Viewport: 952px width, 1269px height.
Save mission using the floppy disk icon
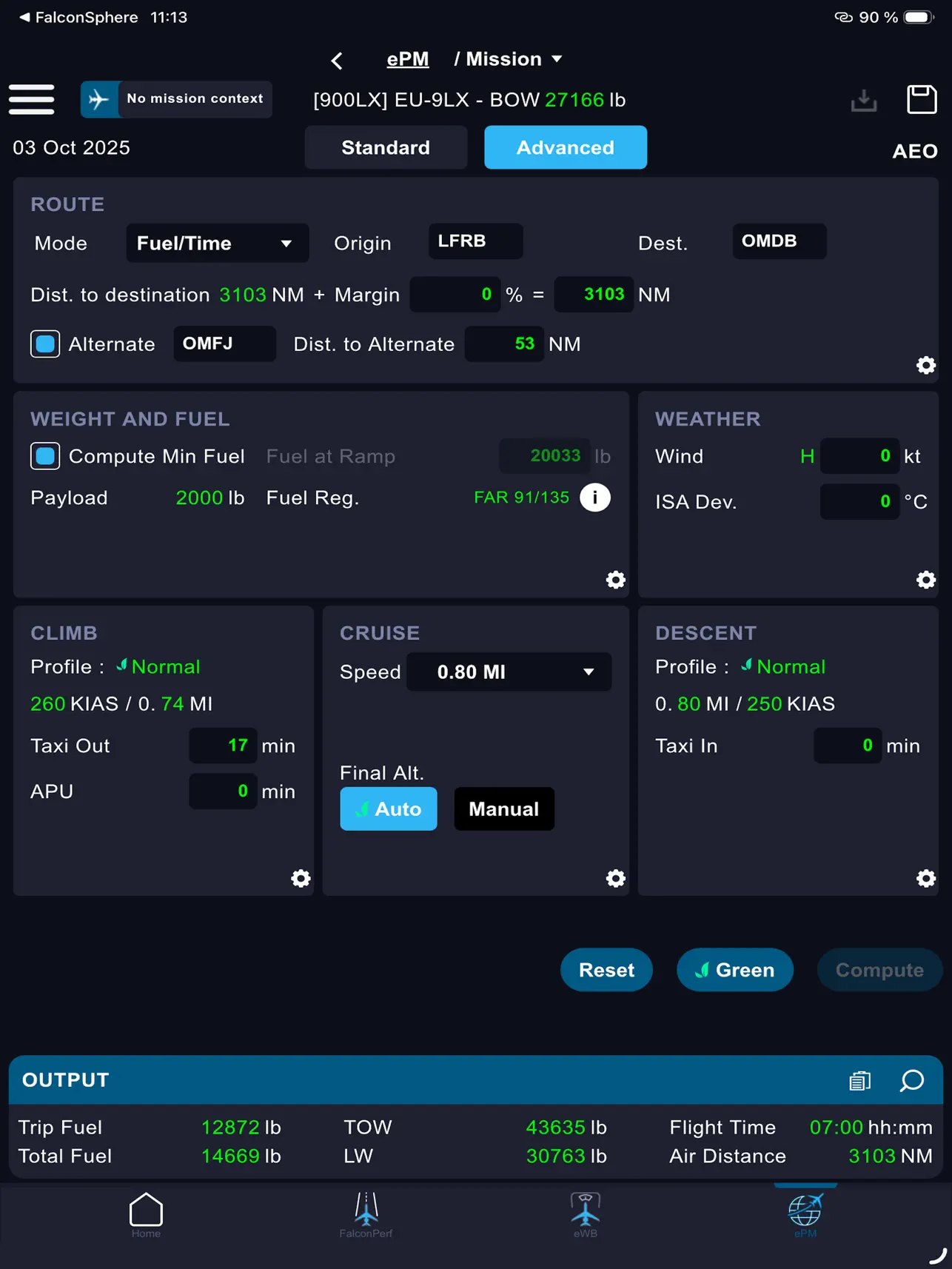pyautogui.click(x=922, y=99)
